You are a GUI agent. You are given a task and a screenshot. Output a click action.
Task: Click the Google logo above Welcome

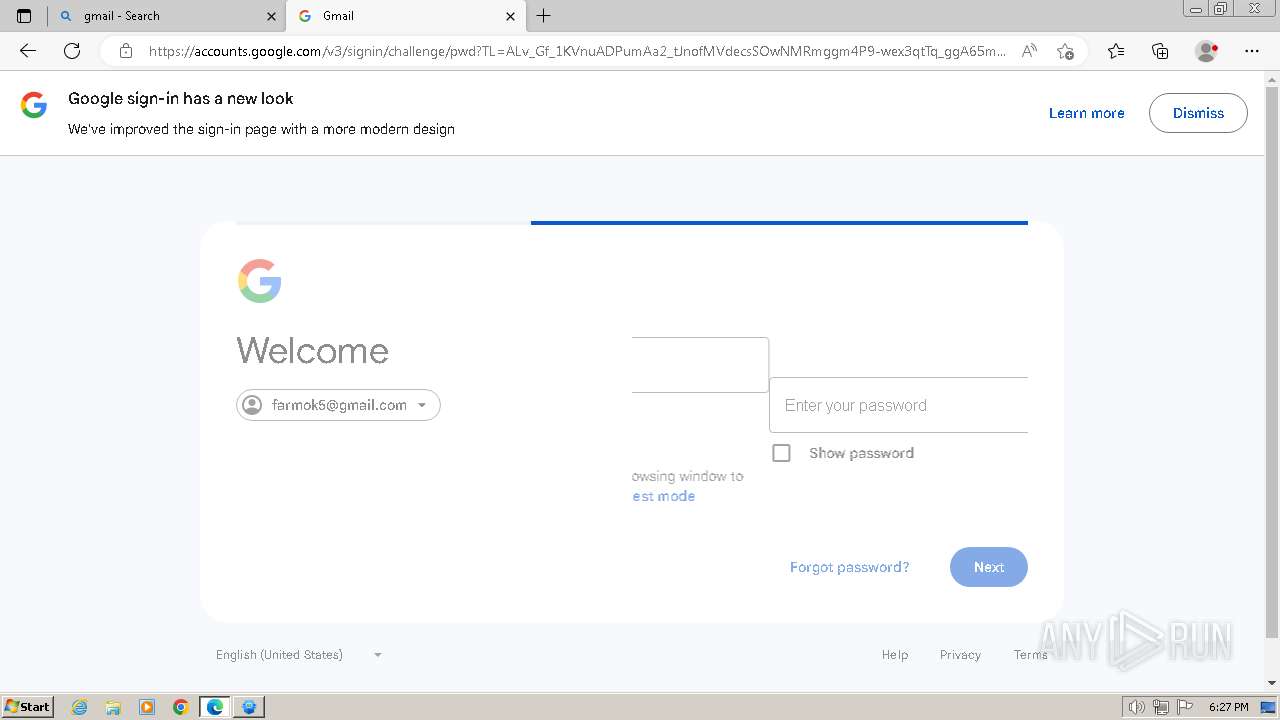(x=260, y=281)
